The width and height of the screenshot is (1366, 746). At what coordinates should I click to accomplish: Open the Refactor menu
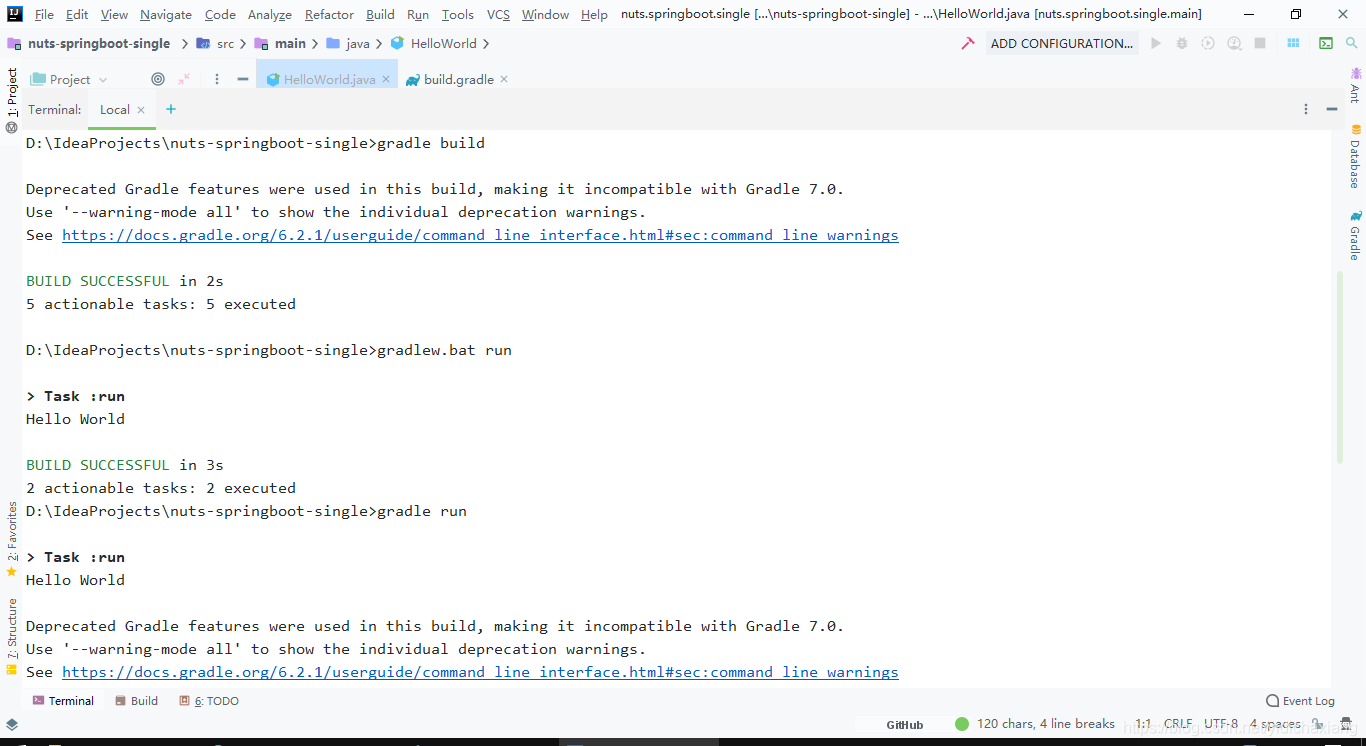click(x=329, y=14)
